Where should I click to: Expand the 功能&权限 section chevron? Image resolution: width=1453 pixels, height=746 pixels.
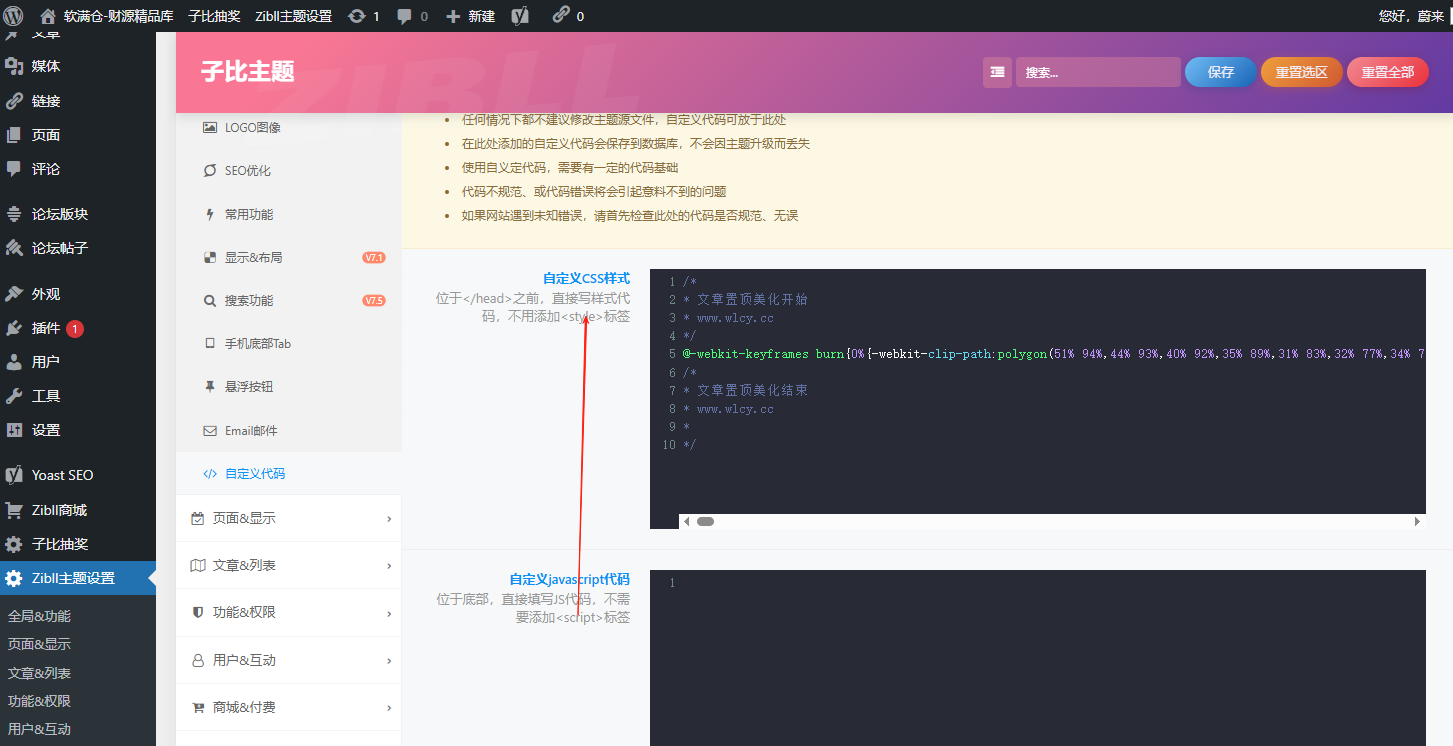(x=389, y=613)
